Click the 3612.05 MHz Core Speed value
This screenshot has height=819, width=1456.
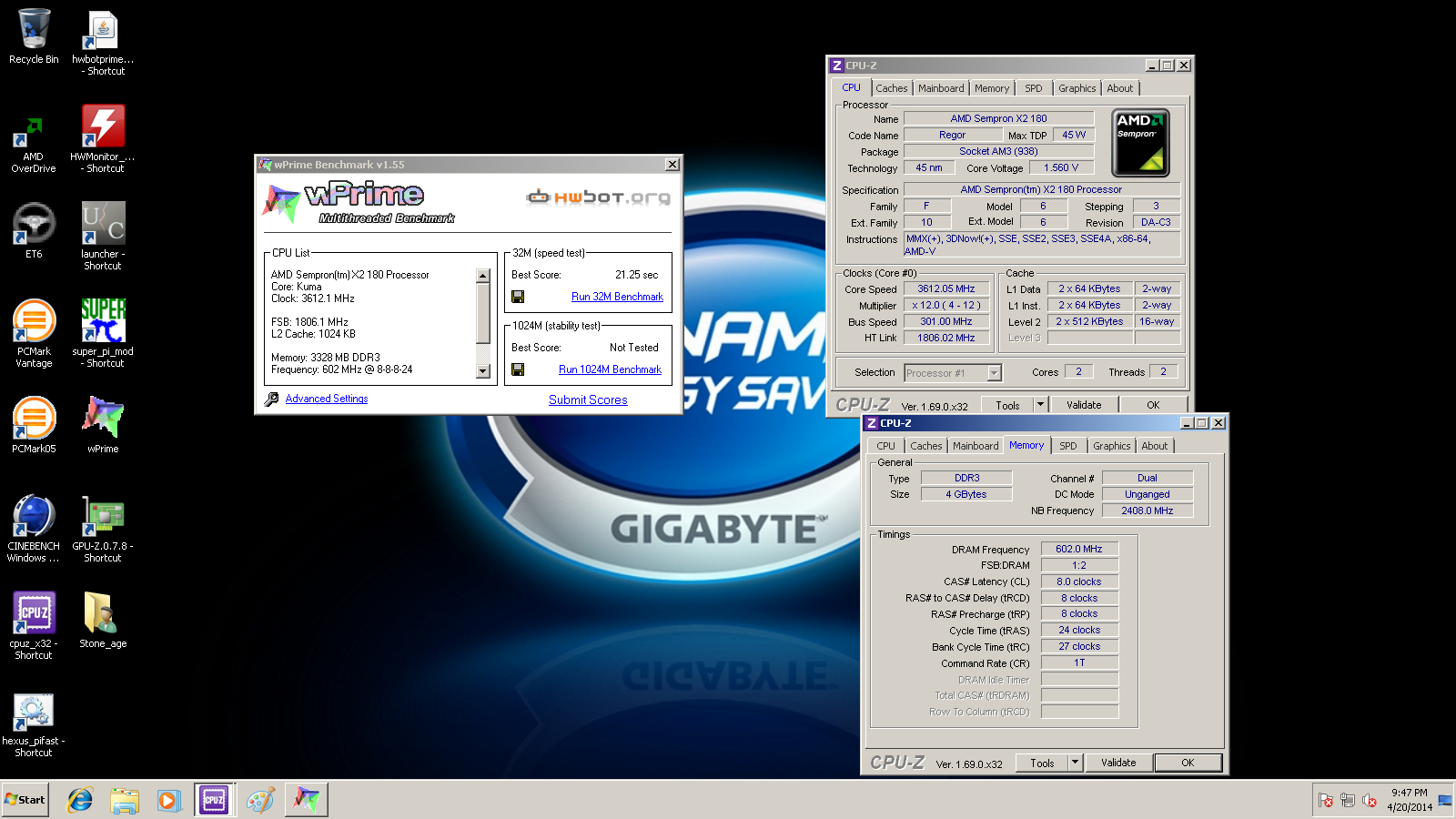[946, 288]
